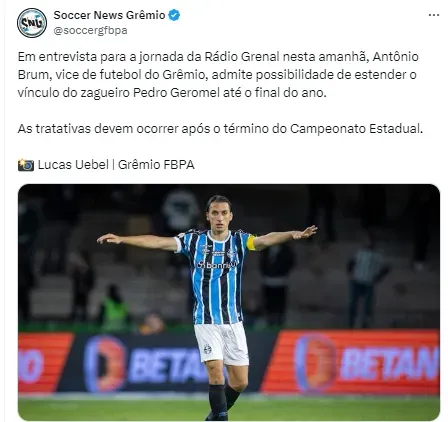Click the blue verified badge
Viewport: 448px width, 422px height.
click(174, 15)
